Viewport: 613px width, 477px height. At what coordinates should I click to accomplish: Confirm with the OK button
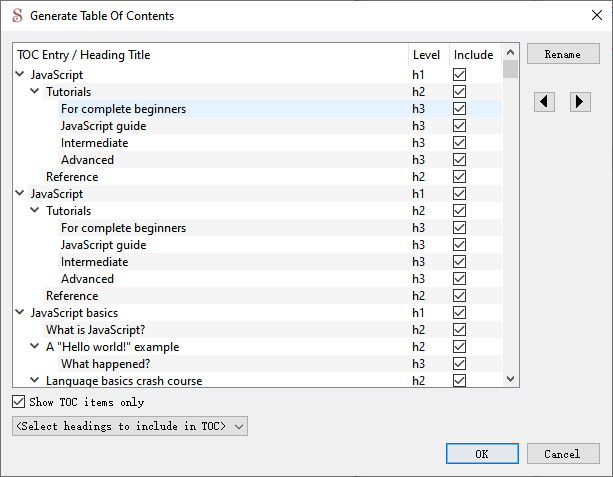pos(482,454)
